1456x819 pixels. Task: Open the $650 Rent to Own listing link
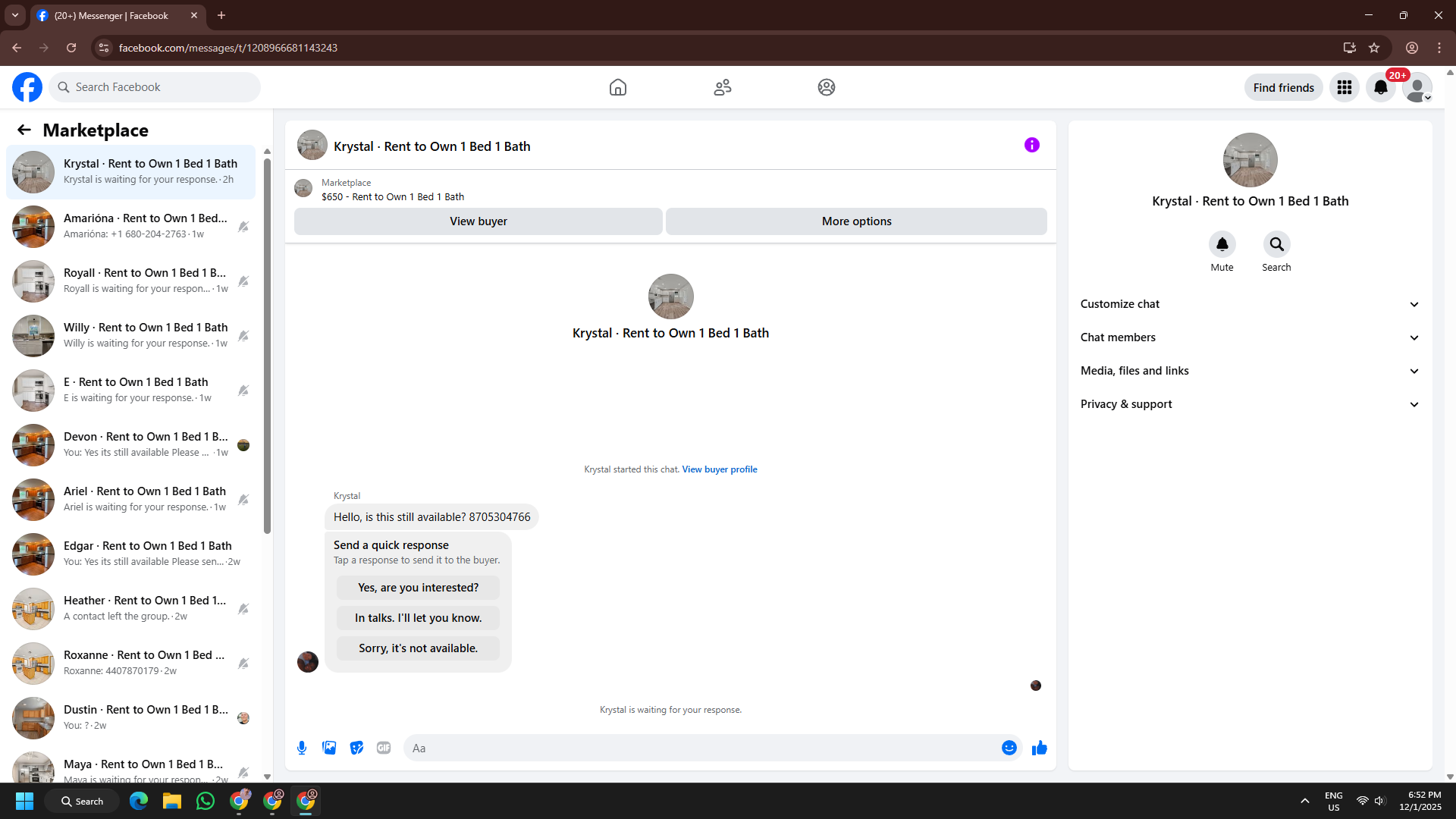(x=393, y=197)
